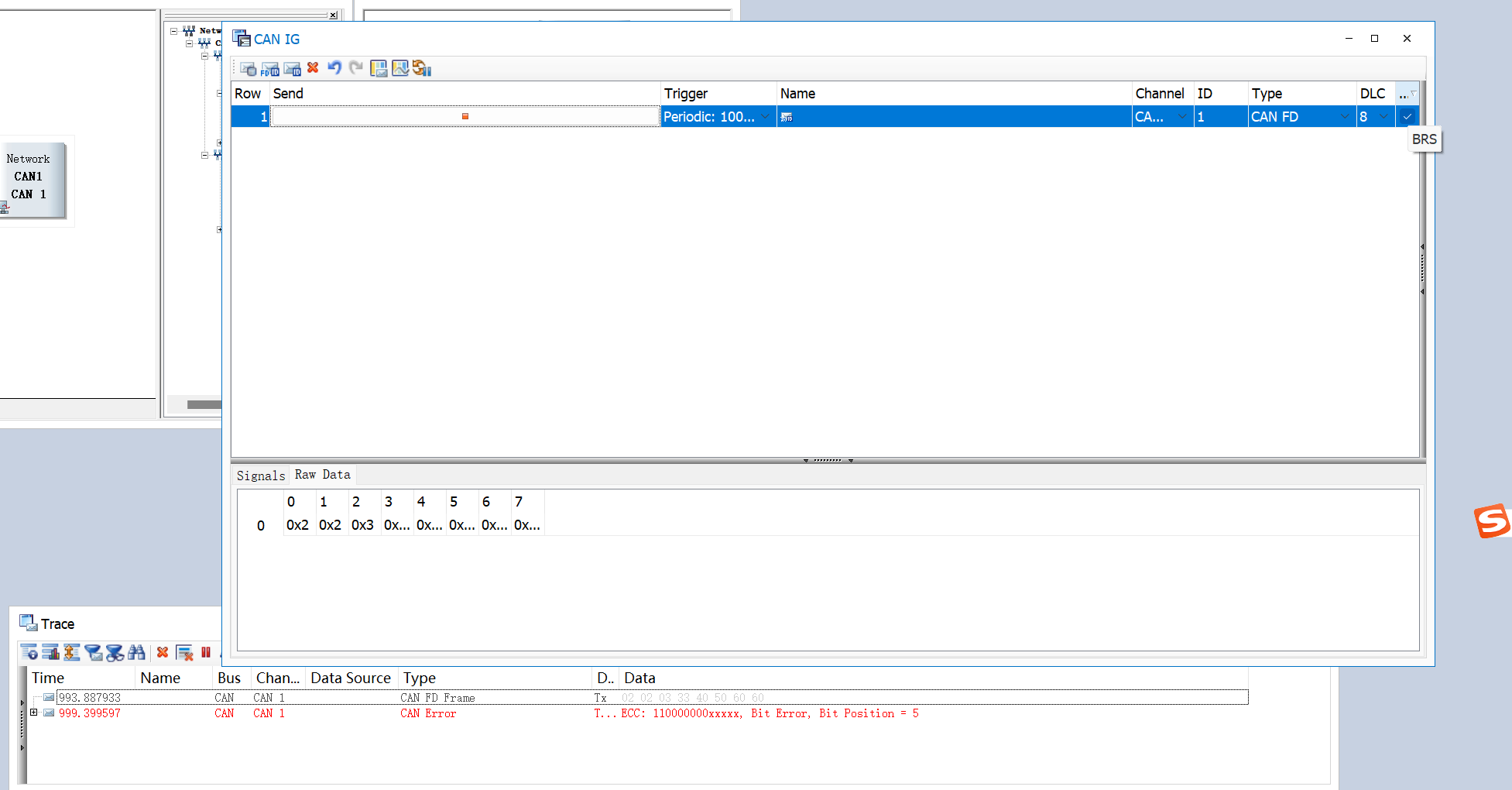Expand the 999.399597 CAN Error entry
This screenshot has height=790, width=1512.
click(33, 713)
